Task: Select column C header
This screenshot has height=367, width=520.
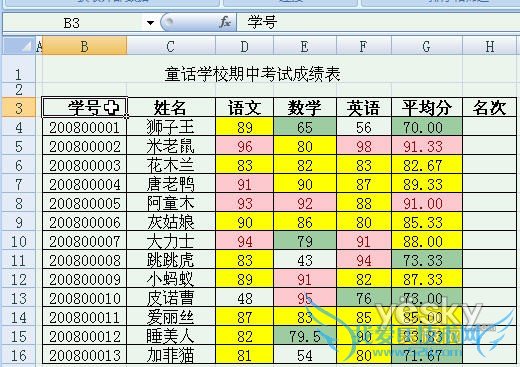Action: click(x=171, y=46)
